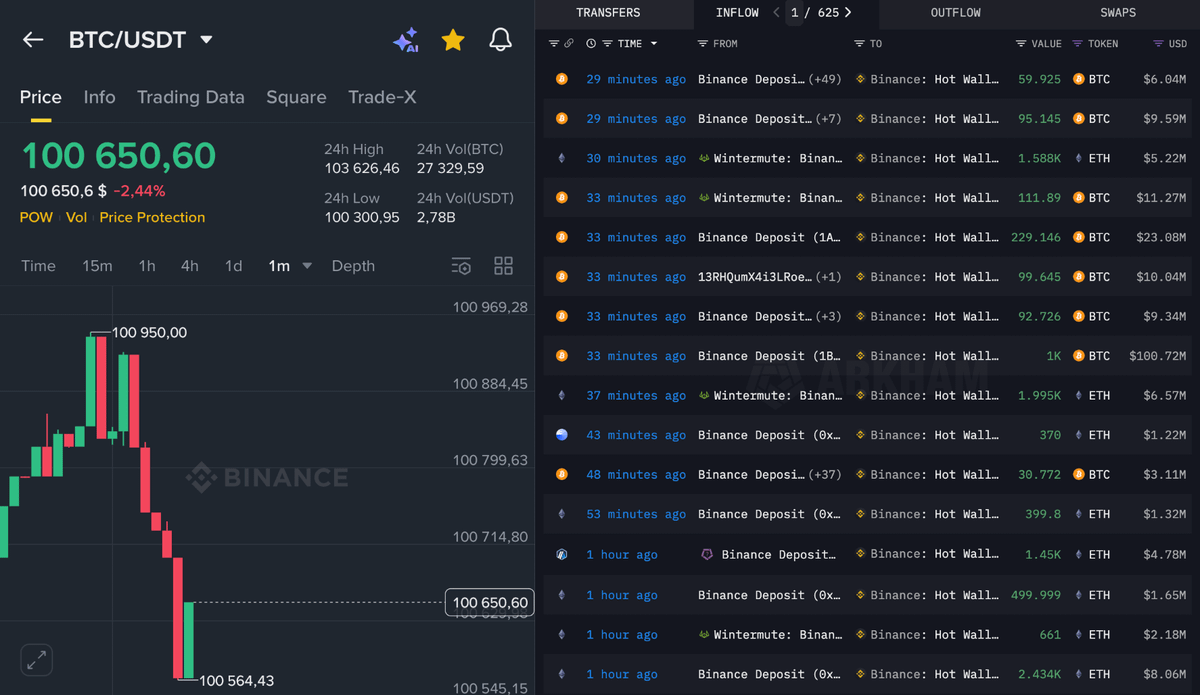Image resolution: width=1200 pixels, height=695 pixels.
Task: Open price alerts bell icon
Action: tap(500, 40)
